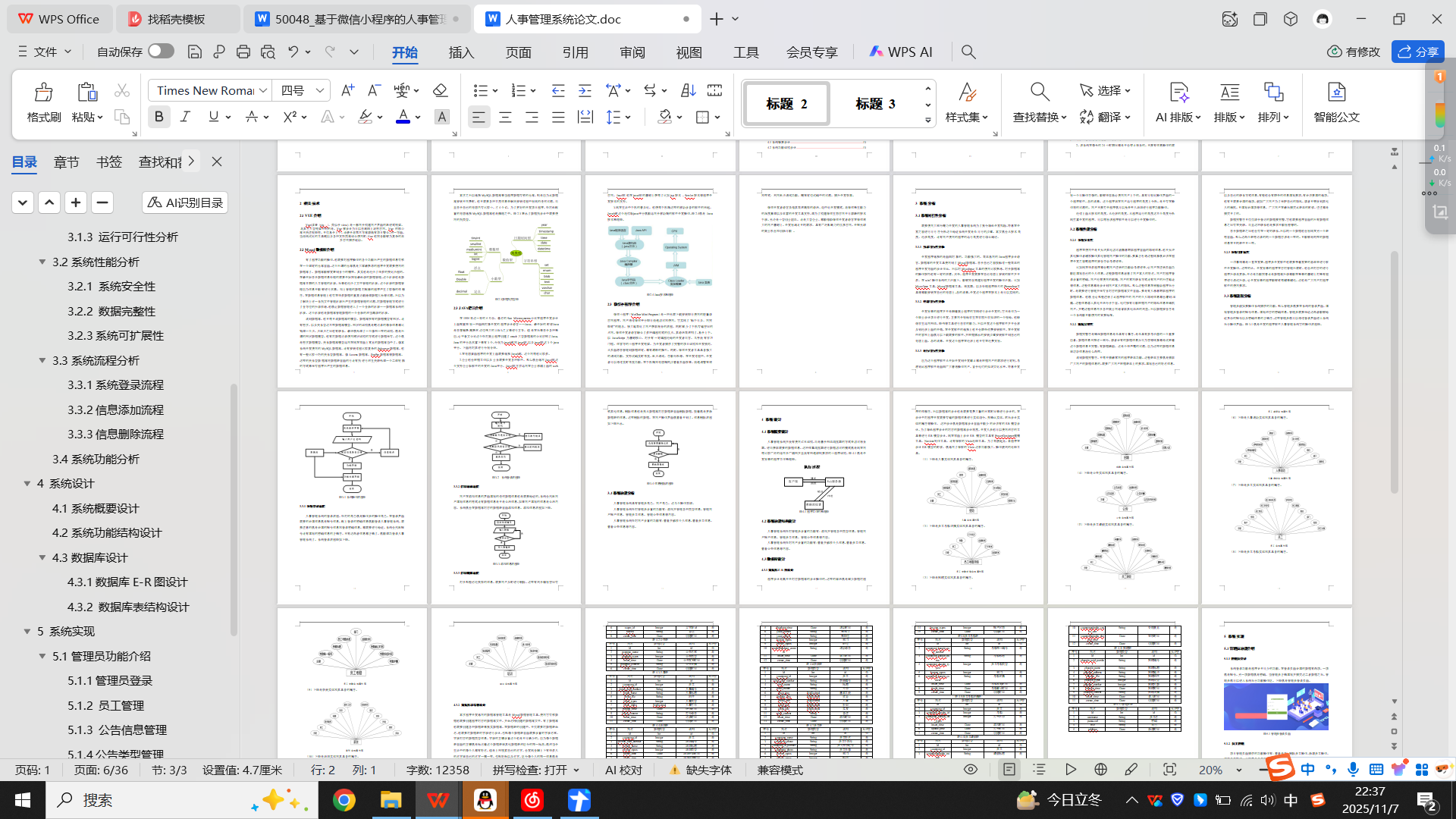The width and height of the screenshot is (1456, 819).
Task: Click the Format Painter icon
Action: tap(43, 102)
